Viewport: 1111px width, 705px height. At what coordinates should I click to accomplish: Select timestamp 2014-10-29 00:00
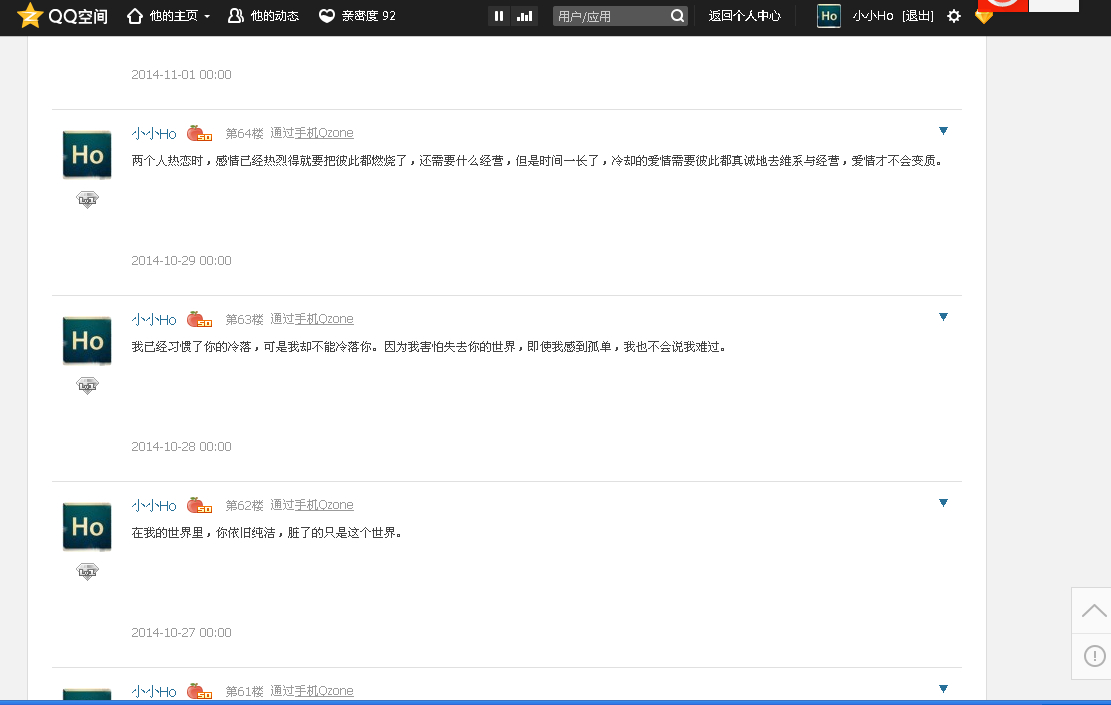[x=181, y=261]
